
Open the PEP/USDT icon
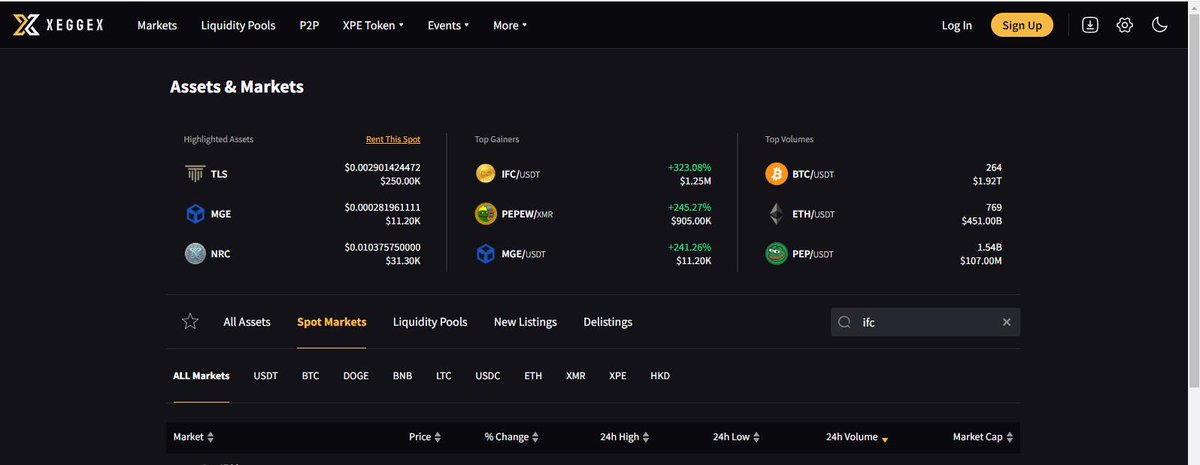776,254
